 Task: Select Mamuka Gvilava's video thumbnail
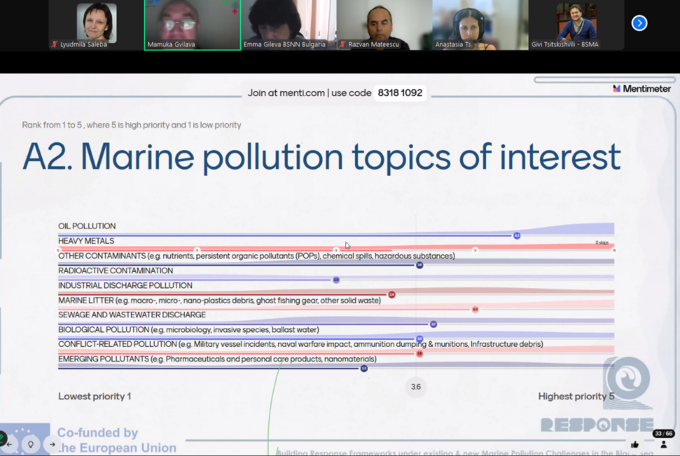[192, 25]
